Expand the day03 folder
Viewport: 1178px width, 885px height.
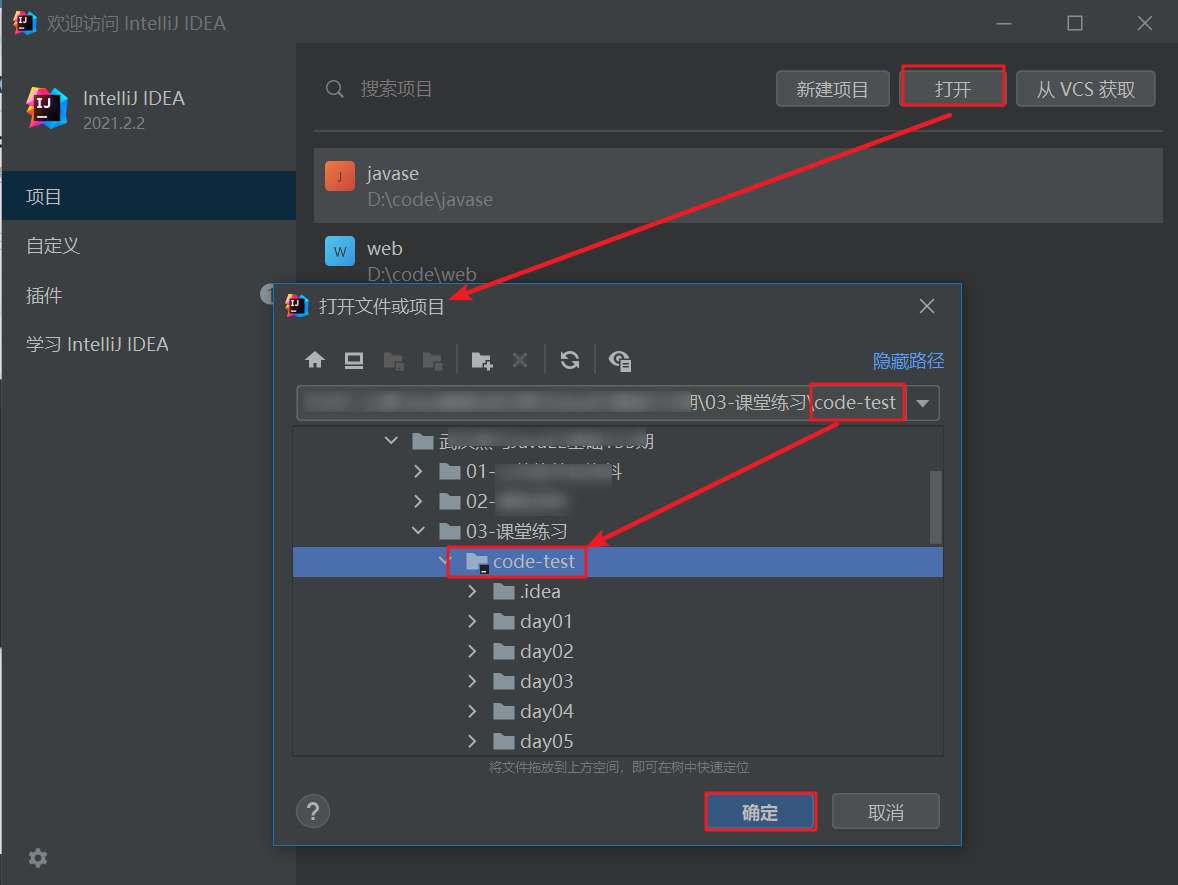pyautogui.click(x=472, y=681)
